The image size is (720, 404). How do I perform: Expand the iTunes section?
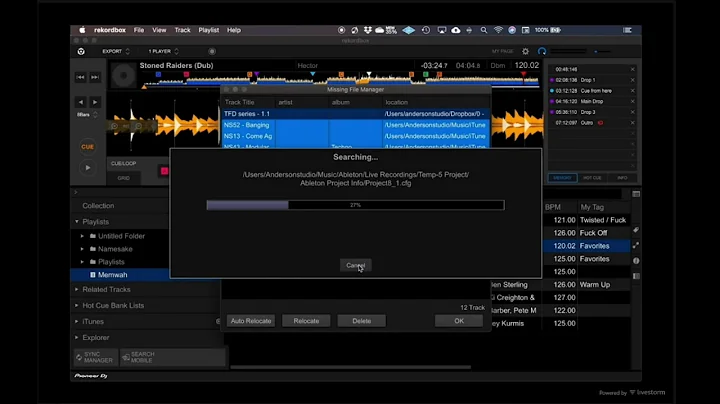(77, 321)
